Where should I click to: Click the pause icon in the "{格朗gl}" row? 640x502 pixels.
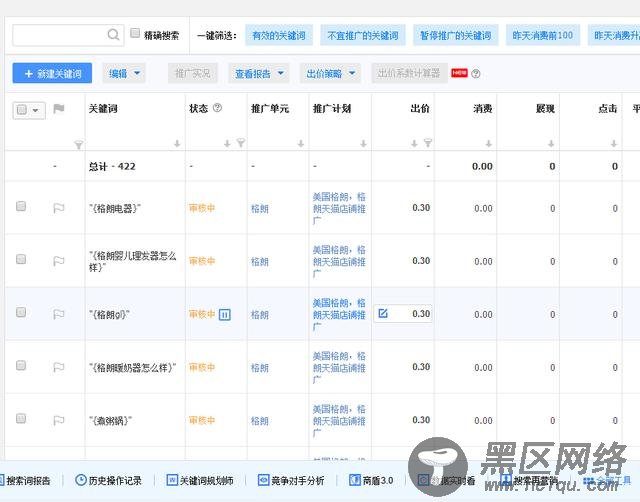(225, 315)
